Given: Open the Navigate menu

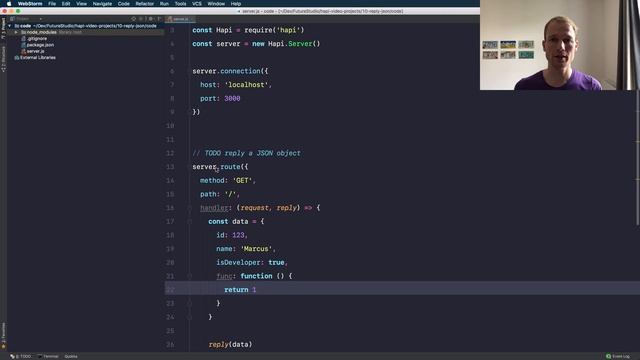Looking at the screenshot, I should (102, 4).
